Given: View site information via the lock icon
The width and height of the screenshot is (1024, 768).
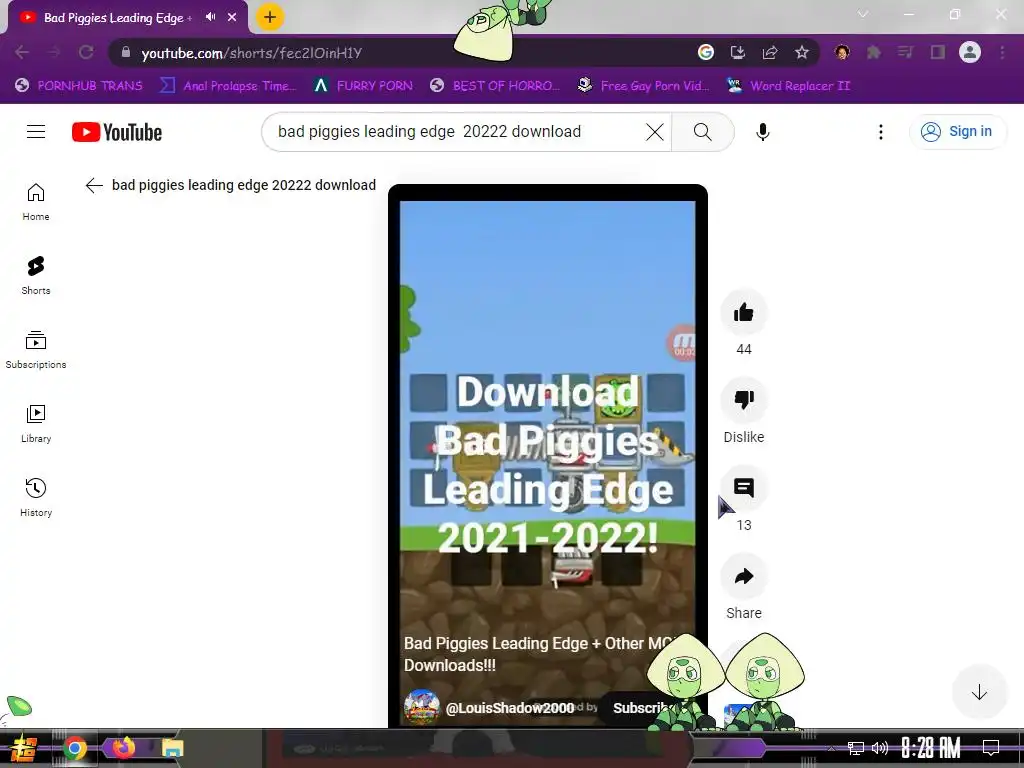Looking at the screenshot, I should (x=126, y=52).
